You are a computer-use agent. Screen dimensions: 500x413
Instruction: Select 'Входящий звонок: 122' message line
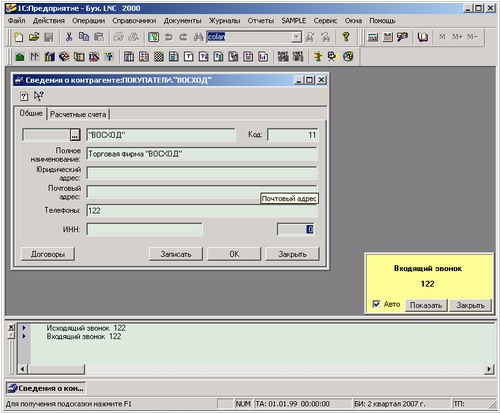[x=84, y=336]
